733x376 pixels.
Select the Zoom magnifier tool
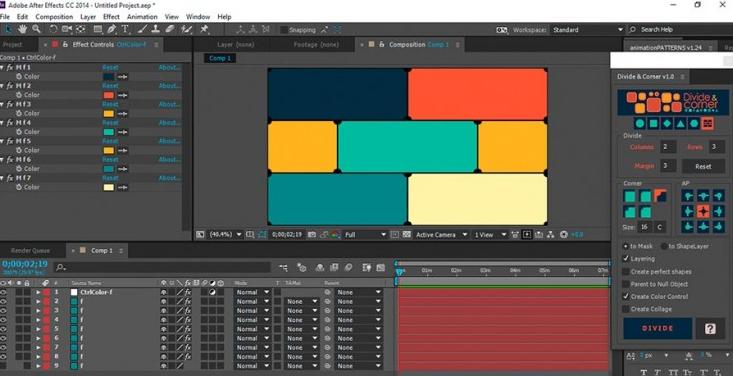(36, 29)
